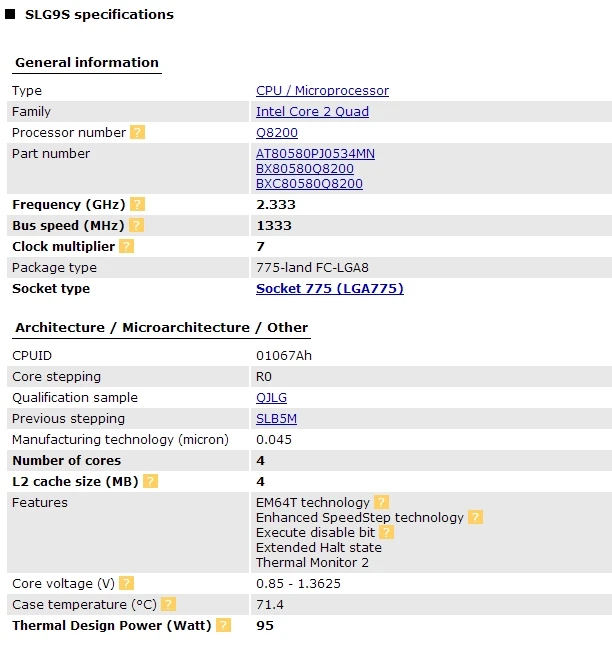Click help icon beside Thermal Design Power
Screen dimensions: 612x657
point(224,625)
